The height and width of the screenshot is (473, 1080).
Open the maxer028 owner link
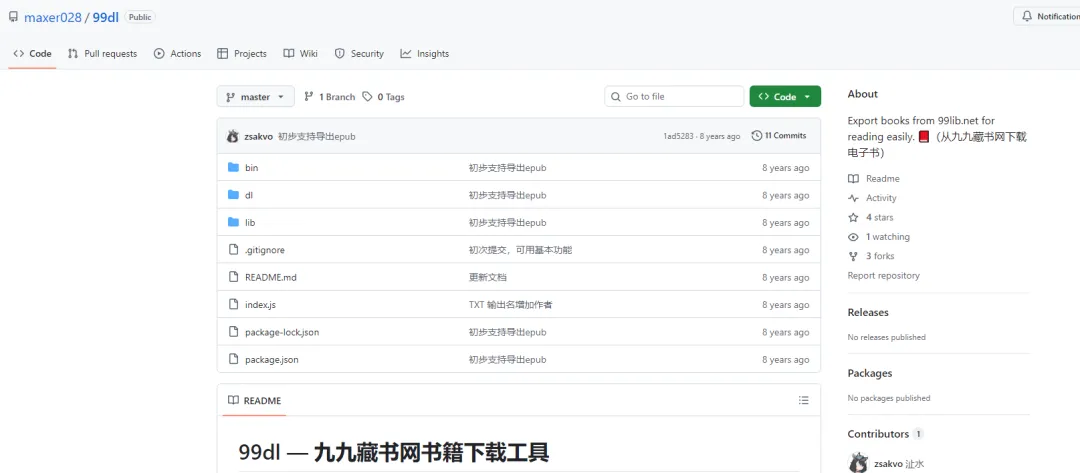52,17
